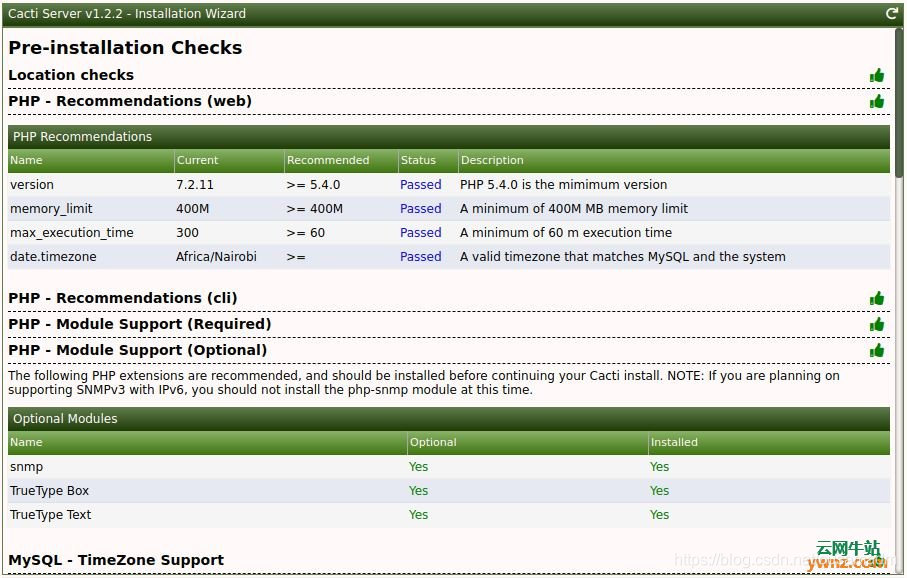Select the version row name cell
The width and height of the screenshot is (907, 578).
click(x=32, y=185)
